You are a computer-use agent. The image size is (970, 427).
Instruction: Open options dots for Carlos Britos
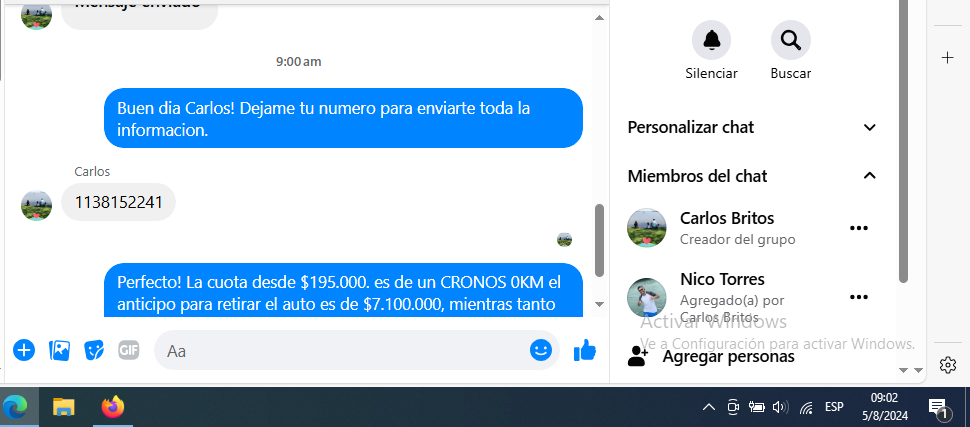[859, 228]
